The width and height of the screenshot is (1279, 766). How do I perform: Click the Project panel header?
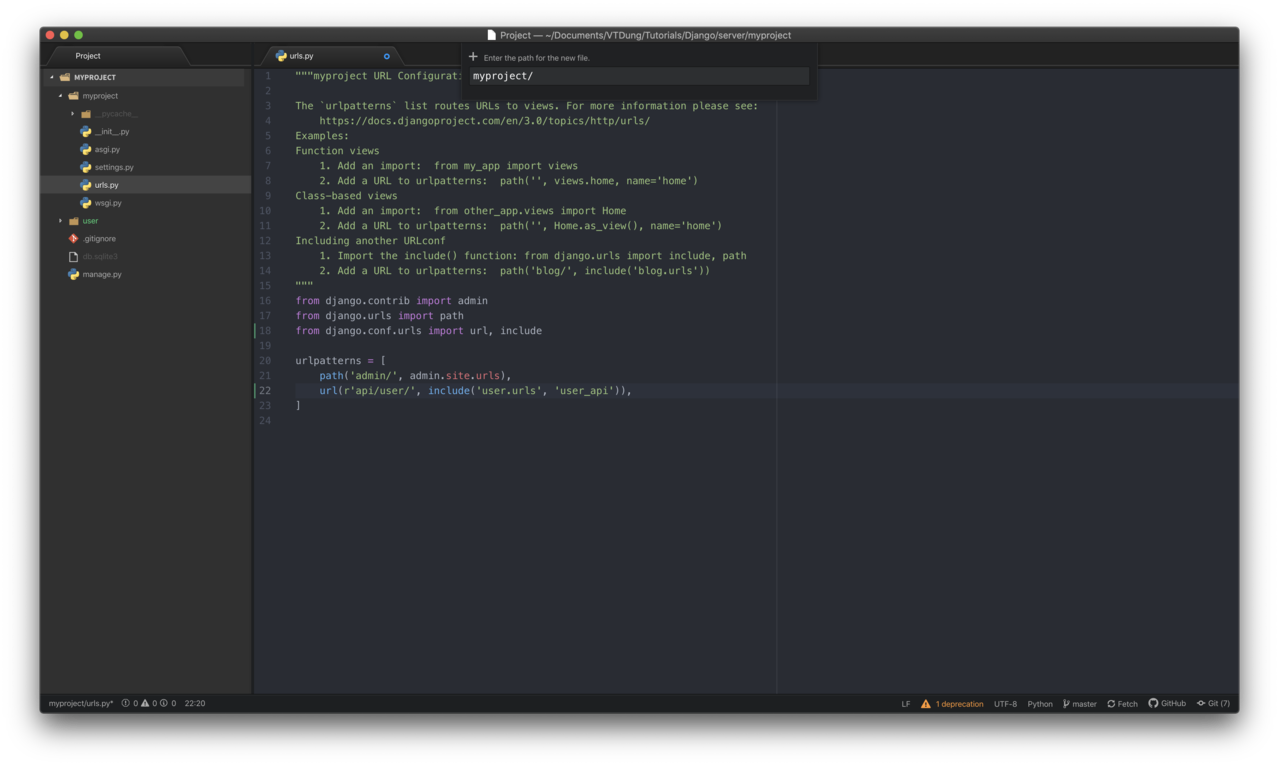87,55
